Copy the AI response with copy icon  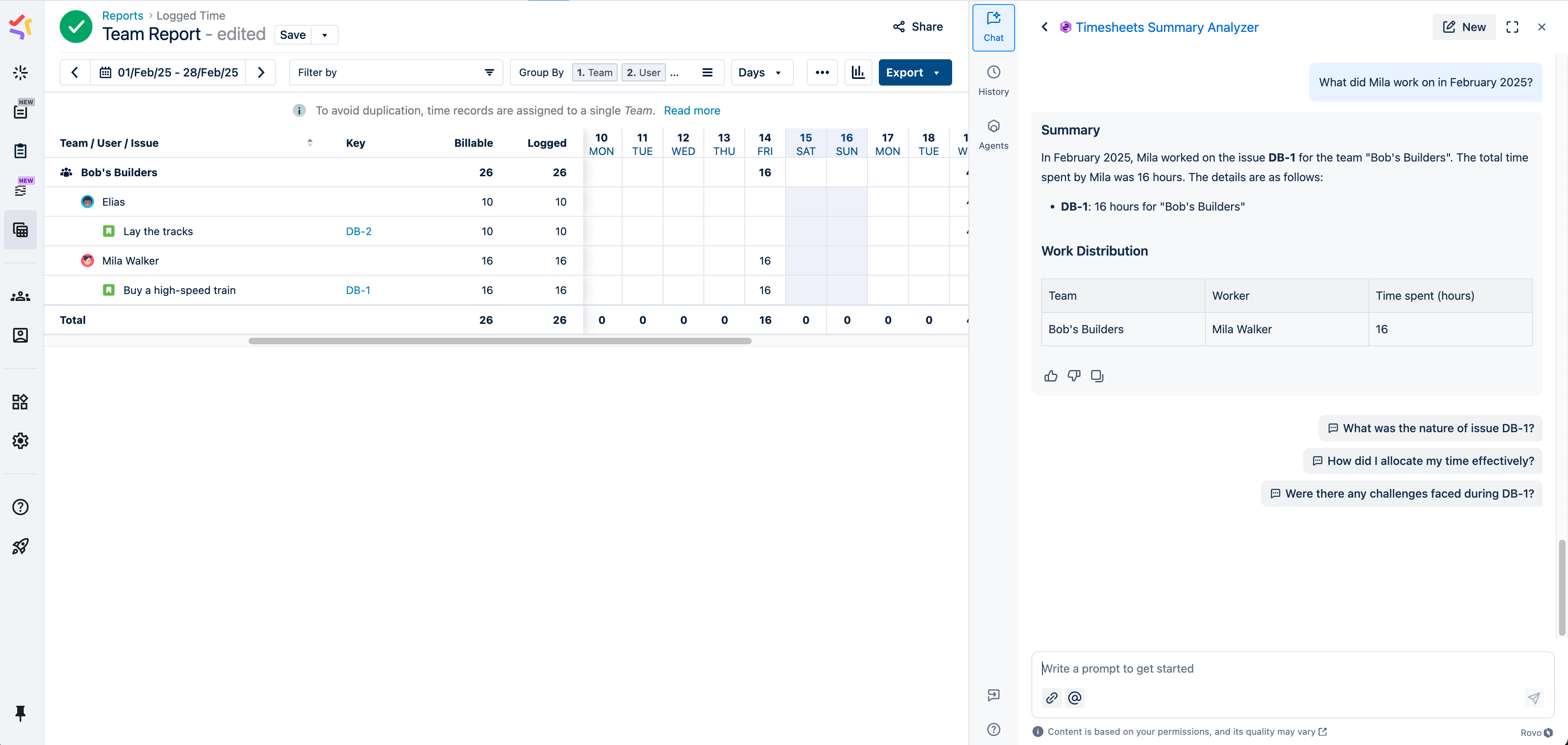tap(1097, 375)
